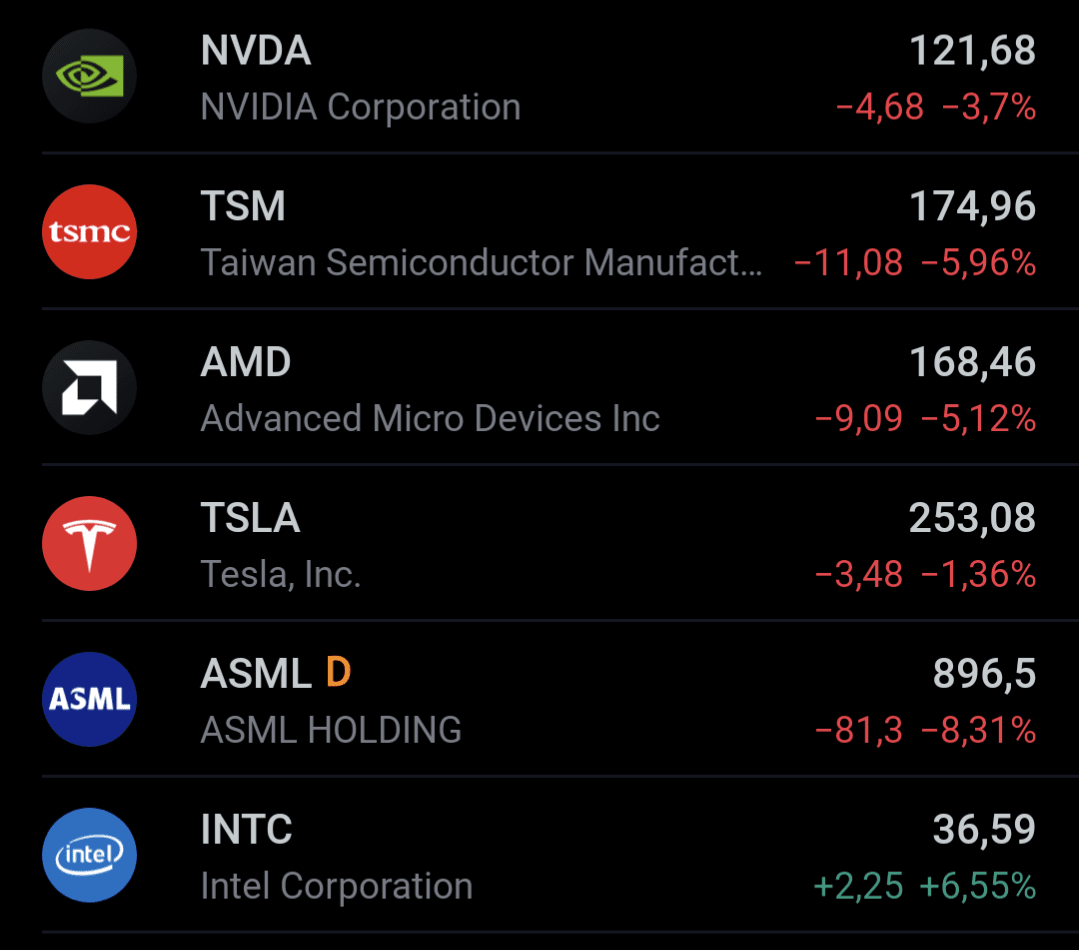This screenshot has height=950, width=1079.
Task: Open the TSM ticker symbol
Action: pos(243,207)
